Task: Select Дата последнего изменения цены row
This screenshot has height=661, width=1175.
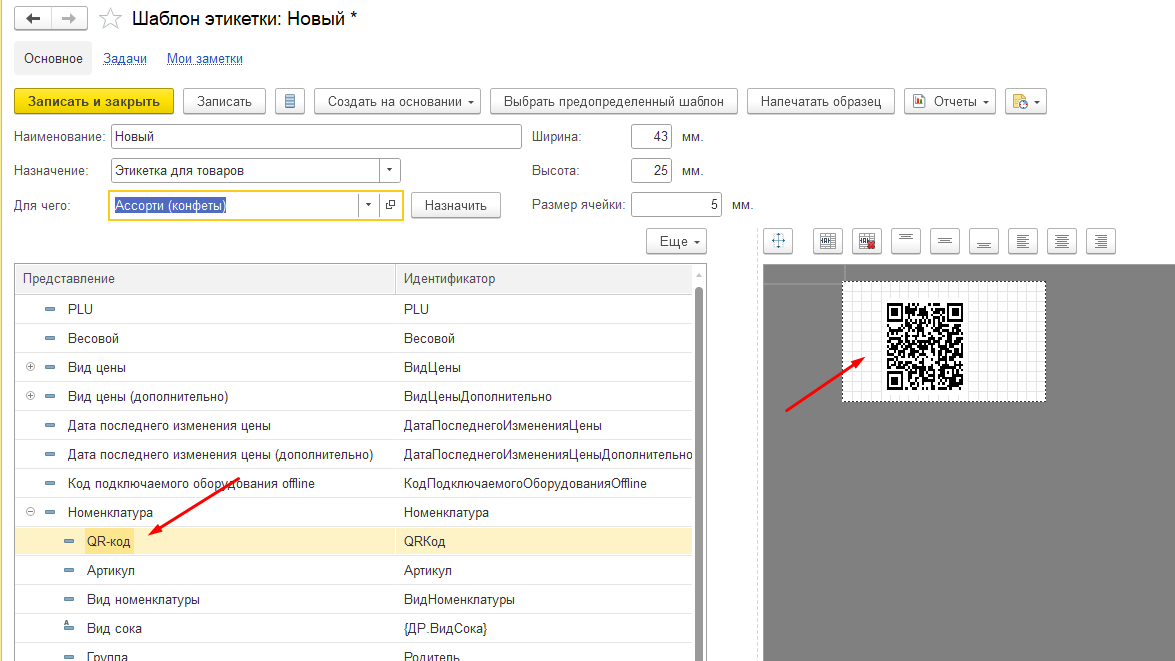Action: (353, 425)
